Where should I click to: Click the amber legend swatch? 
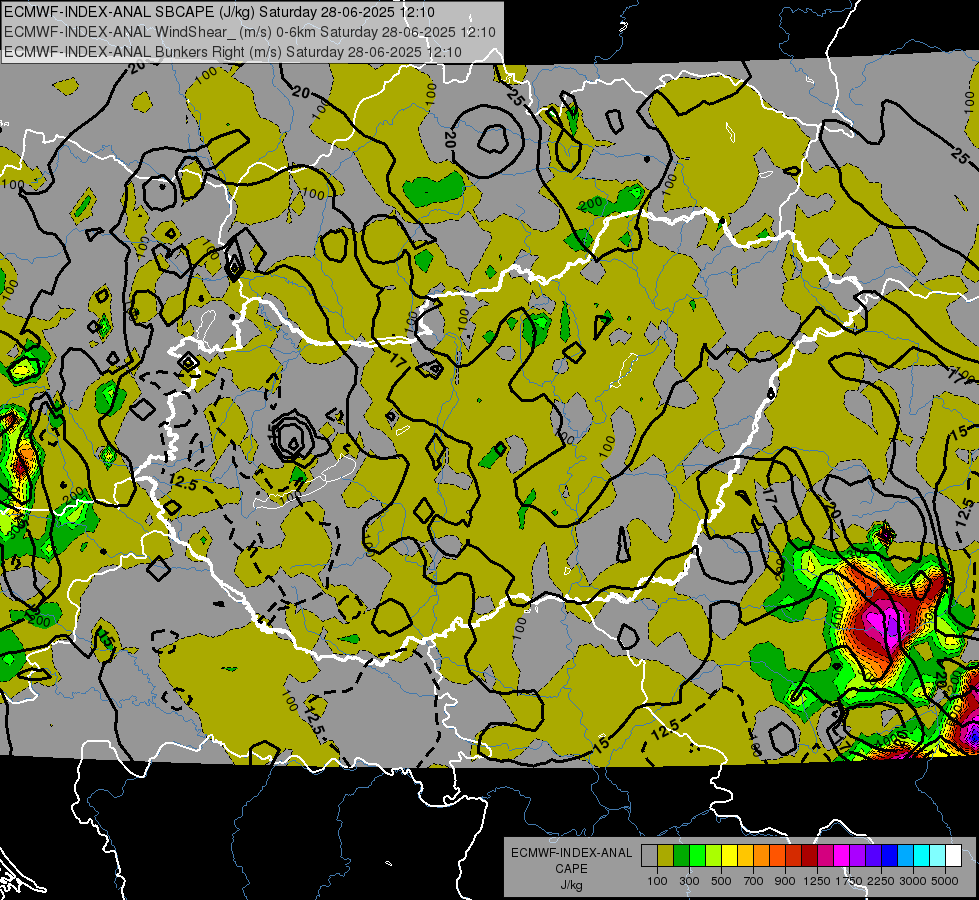tap(745, 855)
